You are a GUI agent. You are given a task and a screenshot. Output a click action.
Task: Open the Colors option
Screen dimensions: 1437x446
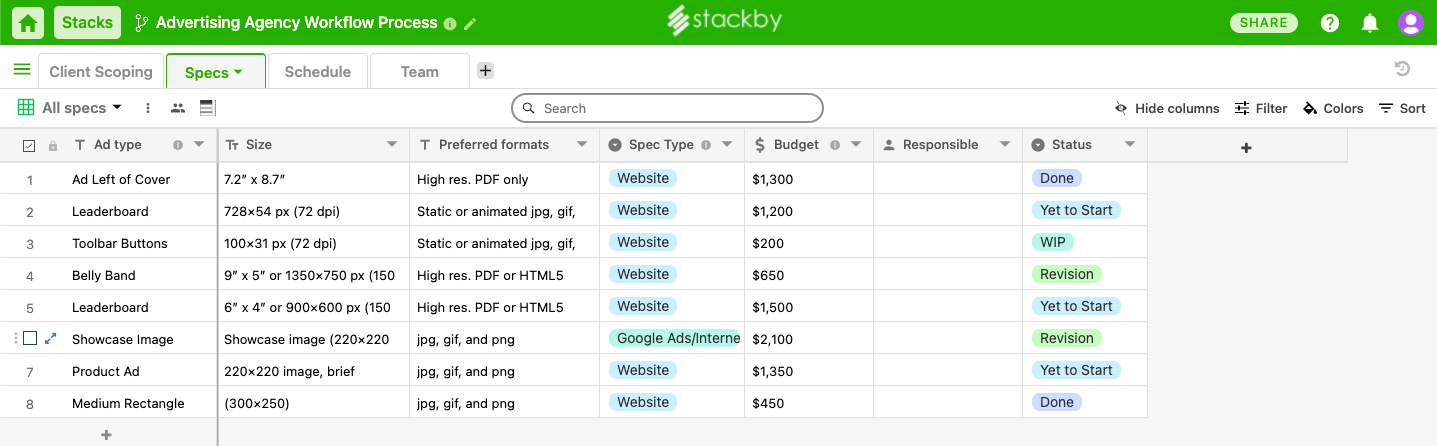coord(1333,108)
